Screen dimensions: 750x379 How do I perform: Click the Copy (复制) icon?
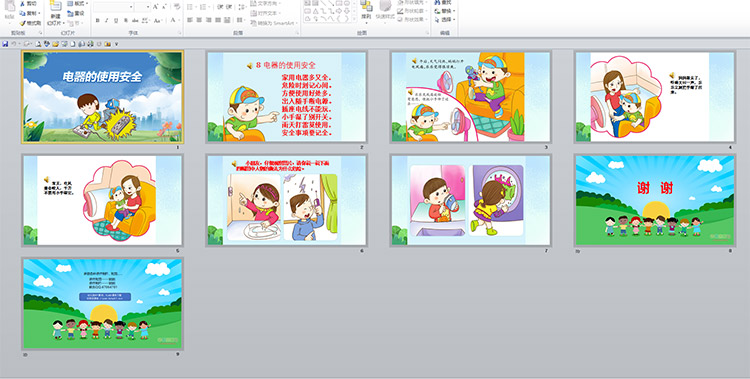(30, 13)
